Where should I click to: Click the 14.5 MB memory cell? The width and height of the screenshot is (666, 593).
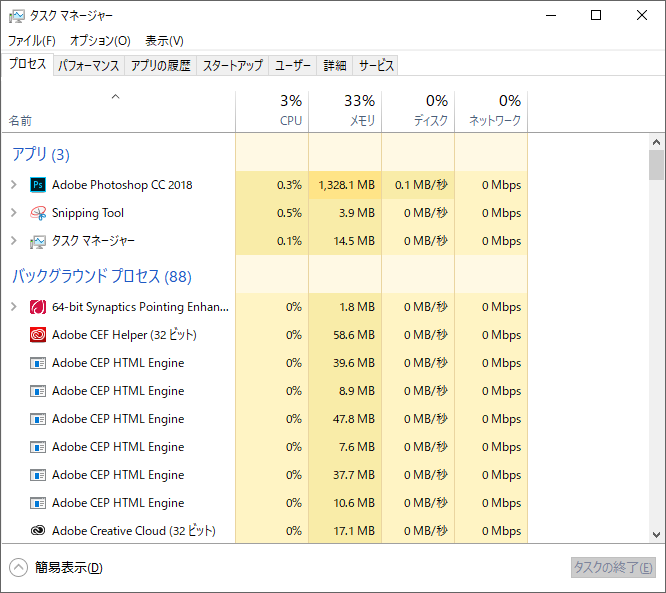[345, 241]
